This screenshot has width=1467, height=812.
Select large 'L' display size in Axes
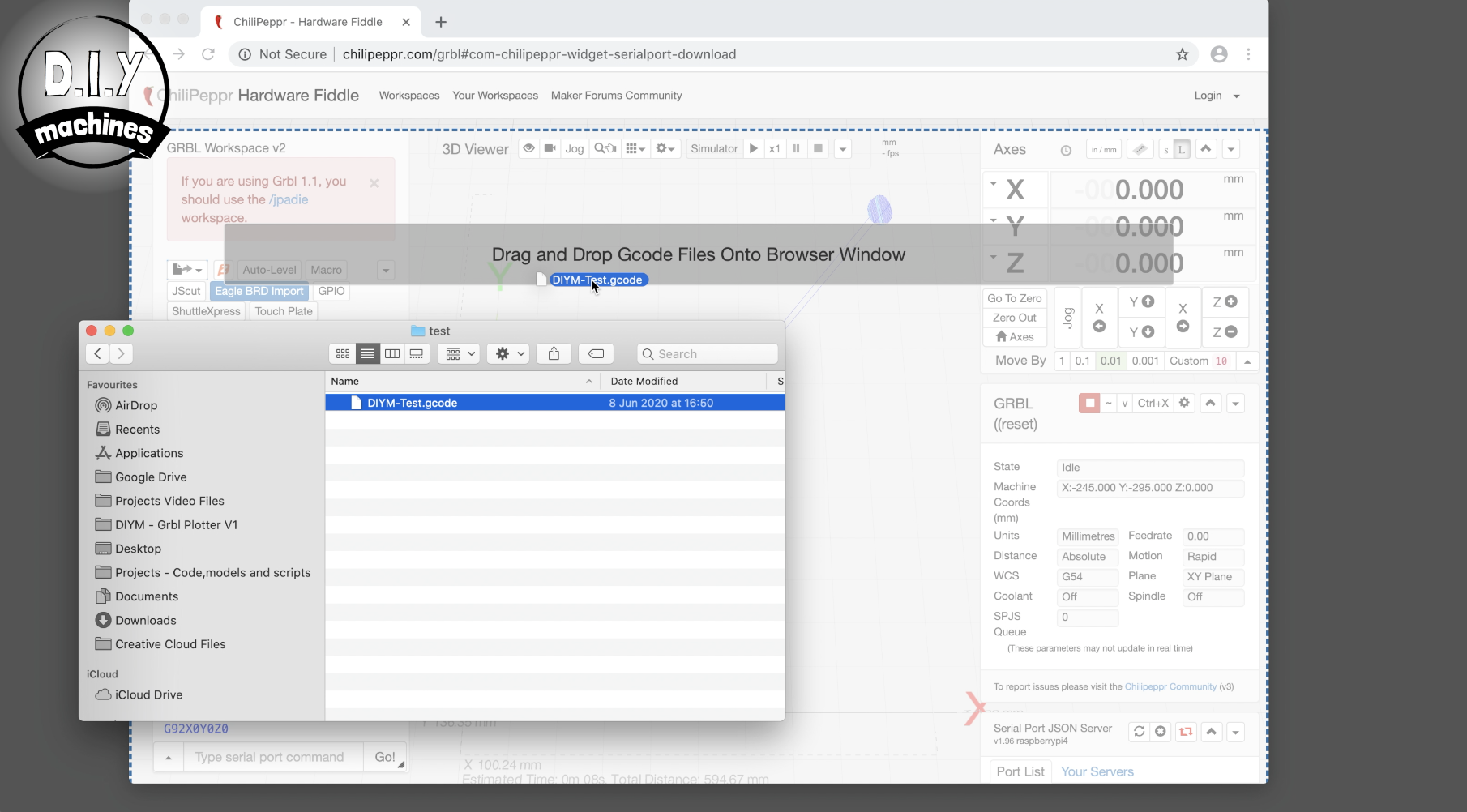[1182, 150]
